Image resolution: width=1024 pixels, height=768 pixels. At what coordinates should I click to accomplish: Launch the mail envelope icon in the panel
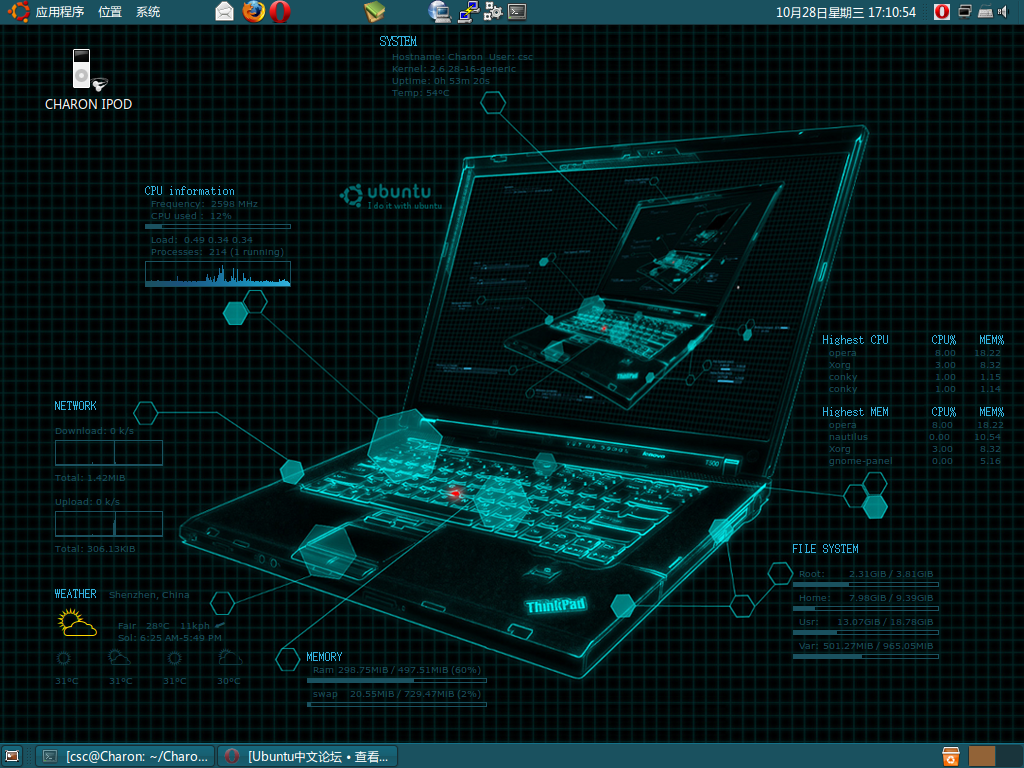tap(224, 12)
